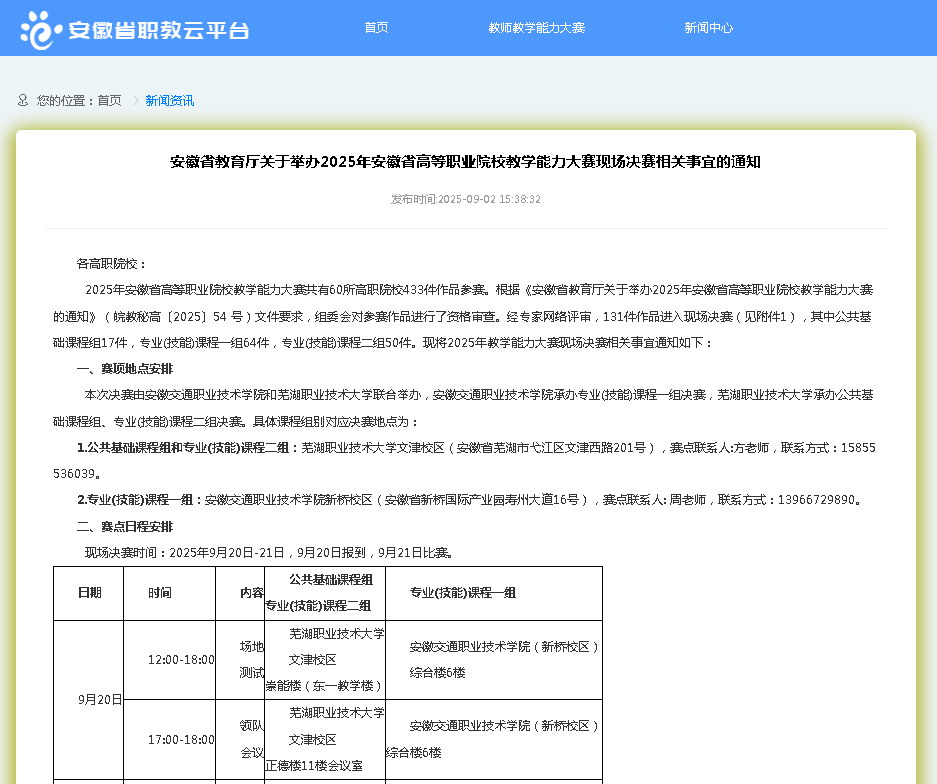Select the 专业(技能)课程一组 table header cell

(463, 593)
